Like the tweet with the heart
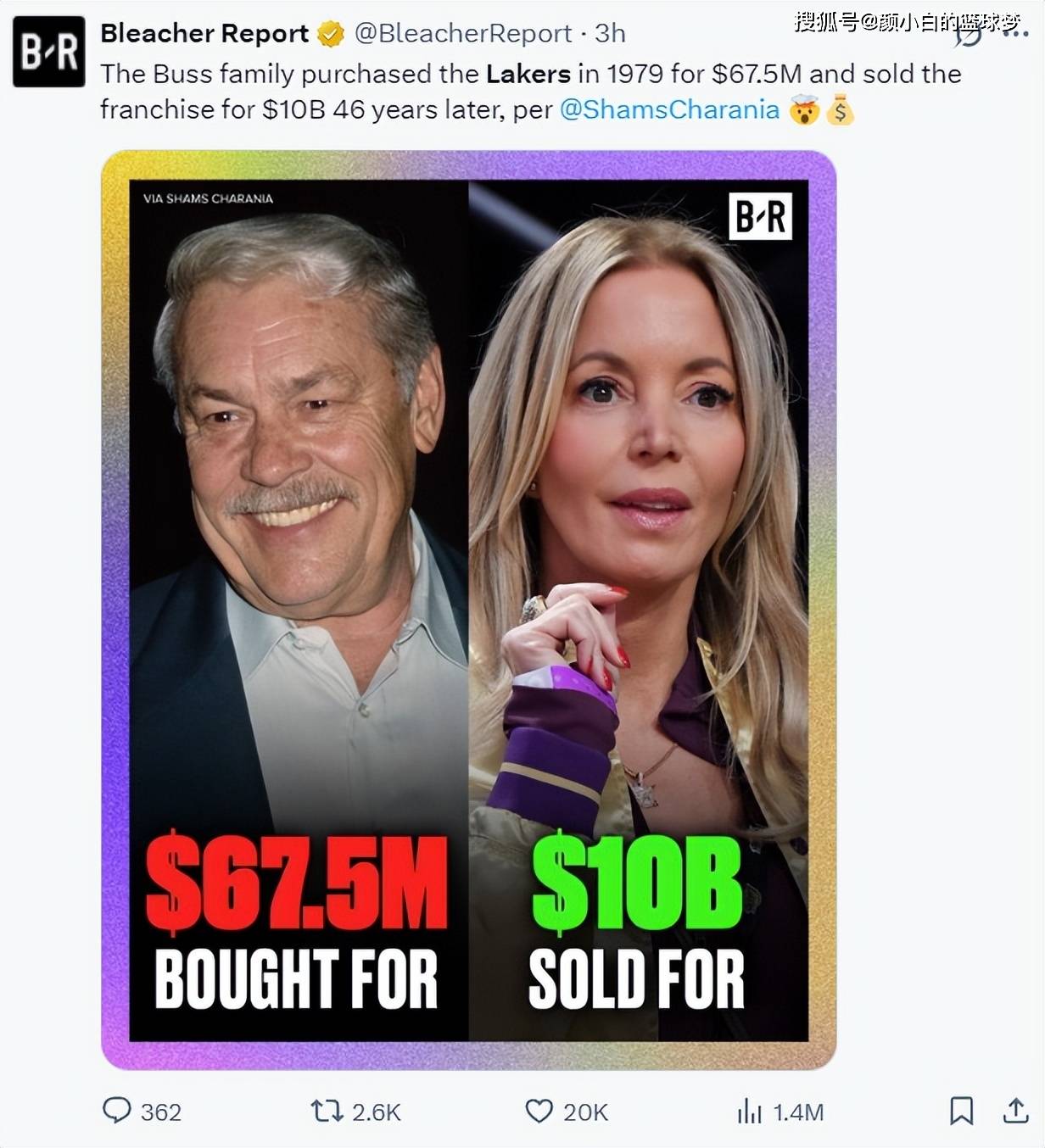Image resolution: width=1045 pixels, height=1148 pixels. 539,1111
